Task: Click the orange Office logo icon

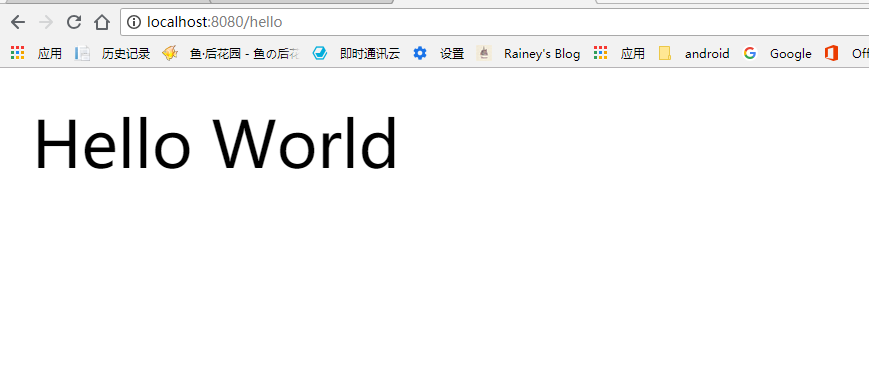Action: (x=831, y=53)
